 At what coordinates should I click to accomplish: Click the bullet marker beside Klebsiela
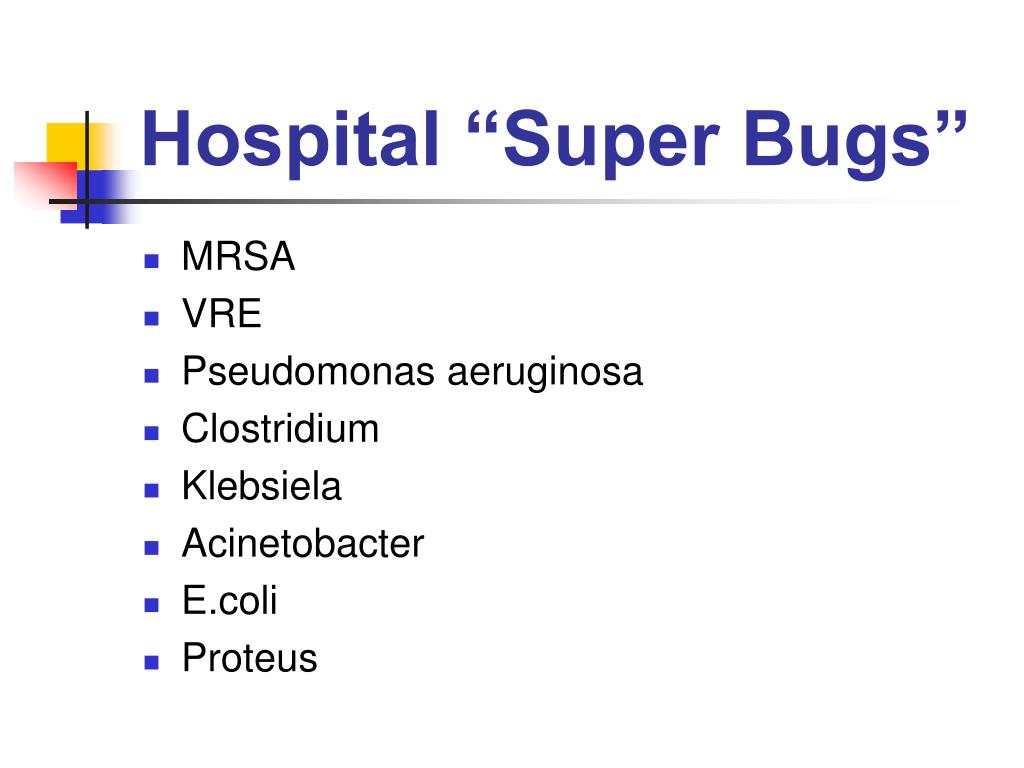coord(152,490)
